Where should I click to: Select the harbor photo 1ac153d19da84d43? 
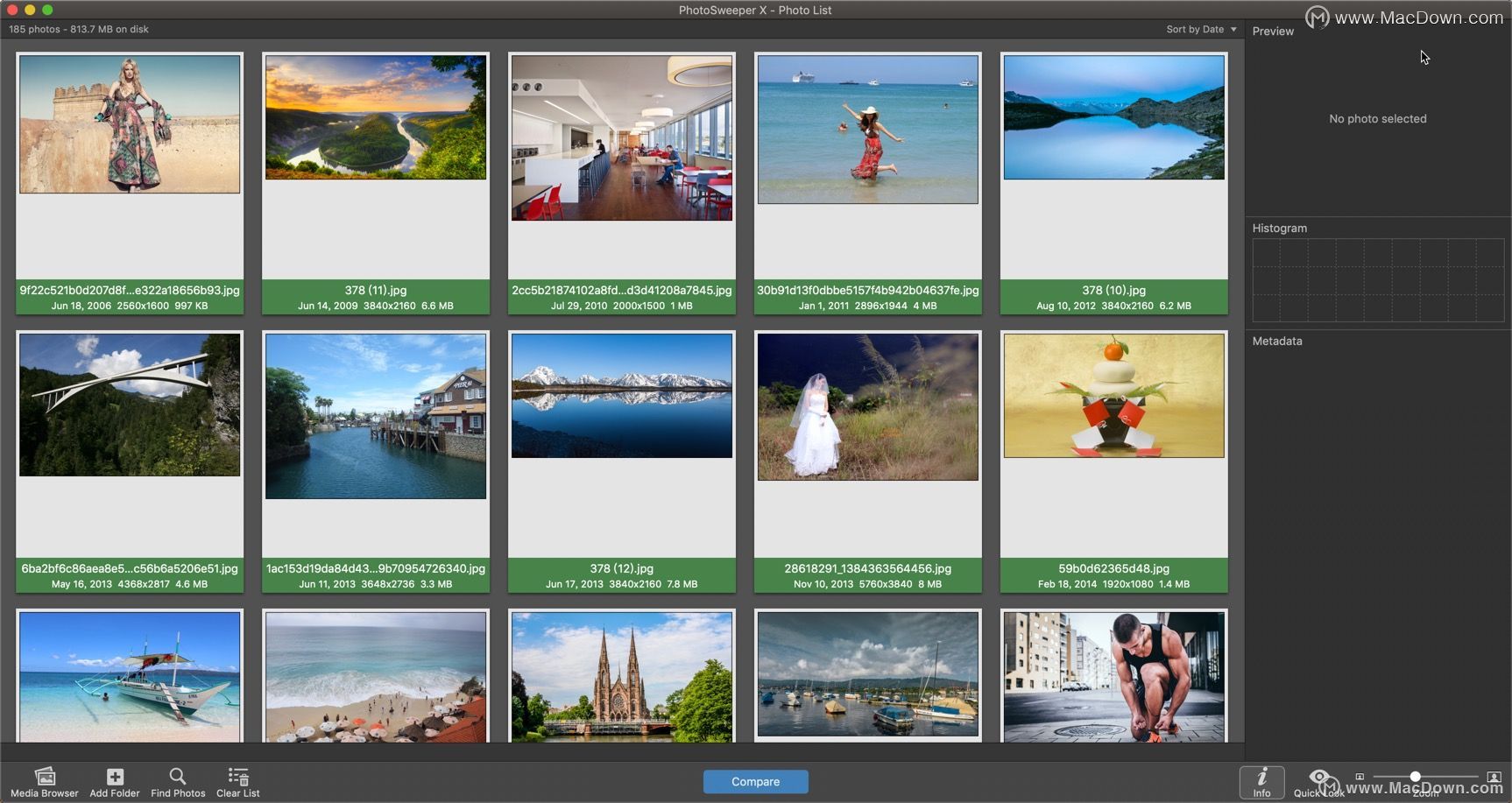376,416
